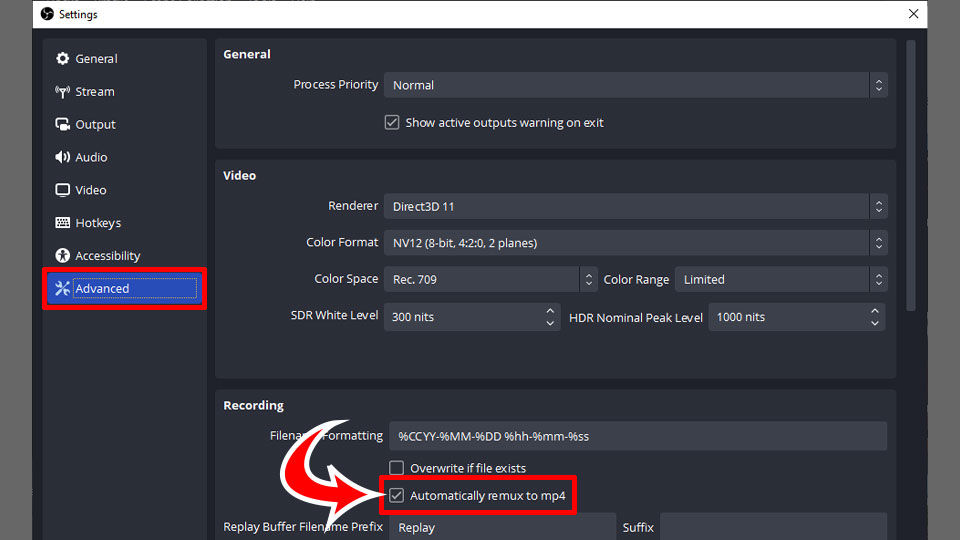Increase HDR Nominal Peak Level
The image size is (960, 540).
click(x=874, y=311)
